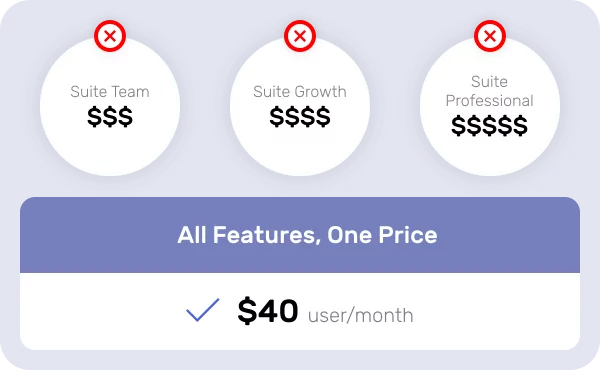Screen dimensions: 600x370
Task: Click the $40 price text
Action: (268, 311)
